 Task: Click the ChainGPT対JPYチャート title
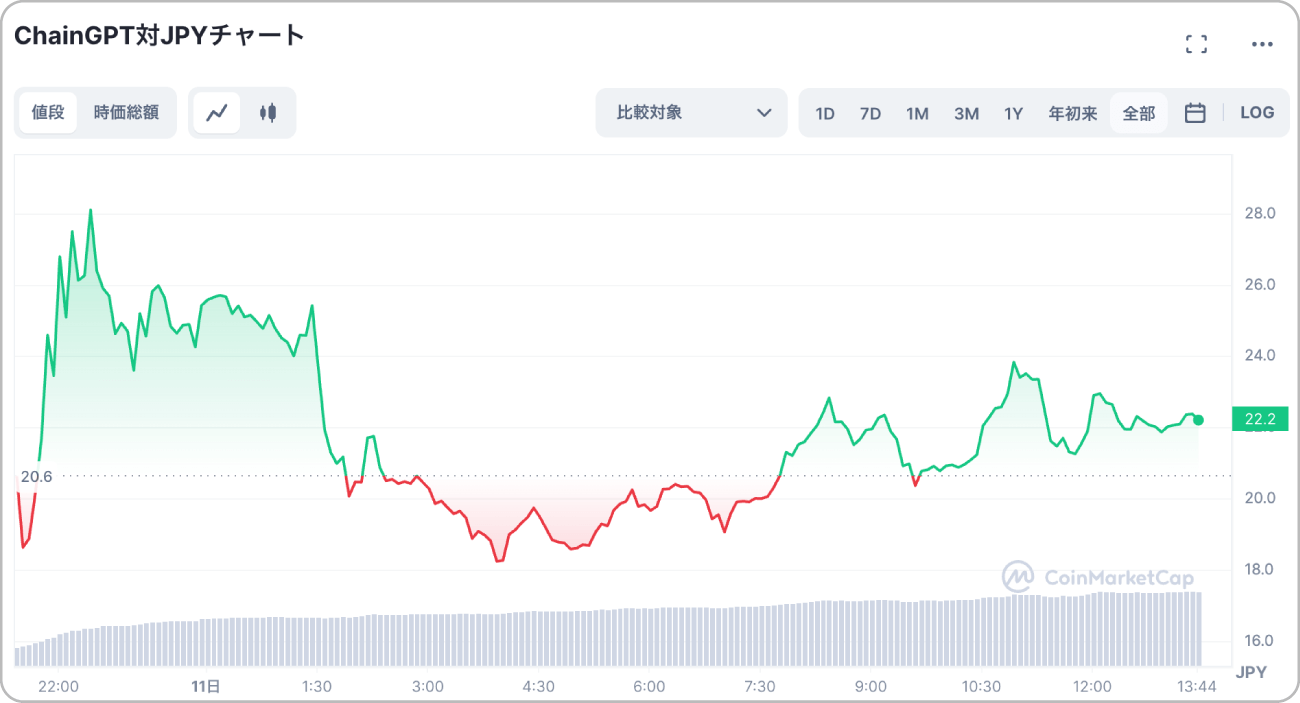coord(160,36)
